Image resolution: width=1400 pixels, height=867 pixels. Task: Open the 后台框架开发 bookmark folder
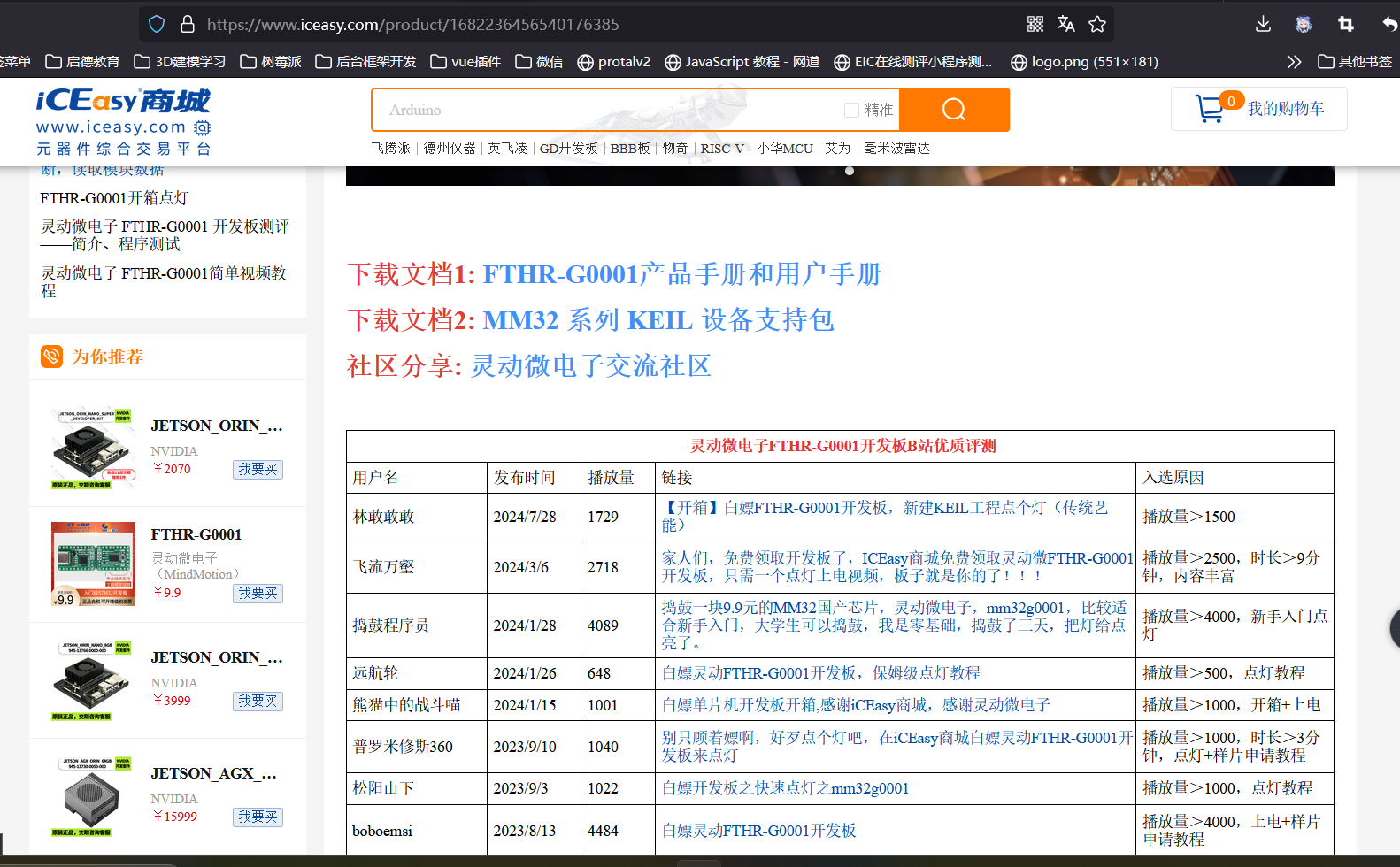coord(365,62)
